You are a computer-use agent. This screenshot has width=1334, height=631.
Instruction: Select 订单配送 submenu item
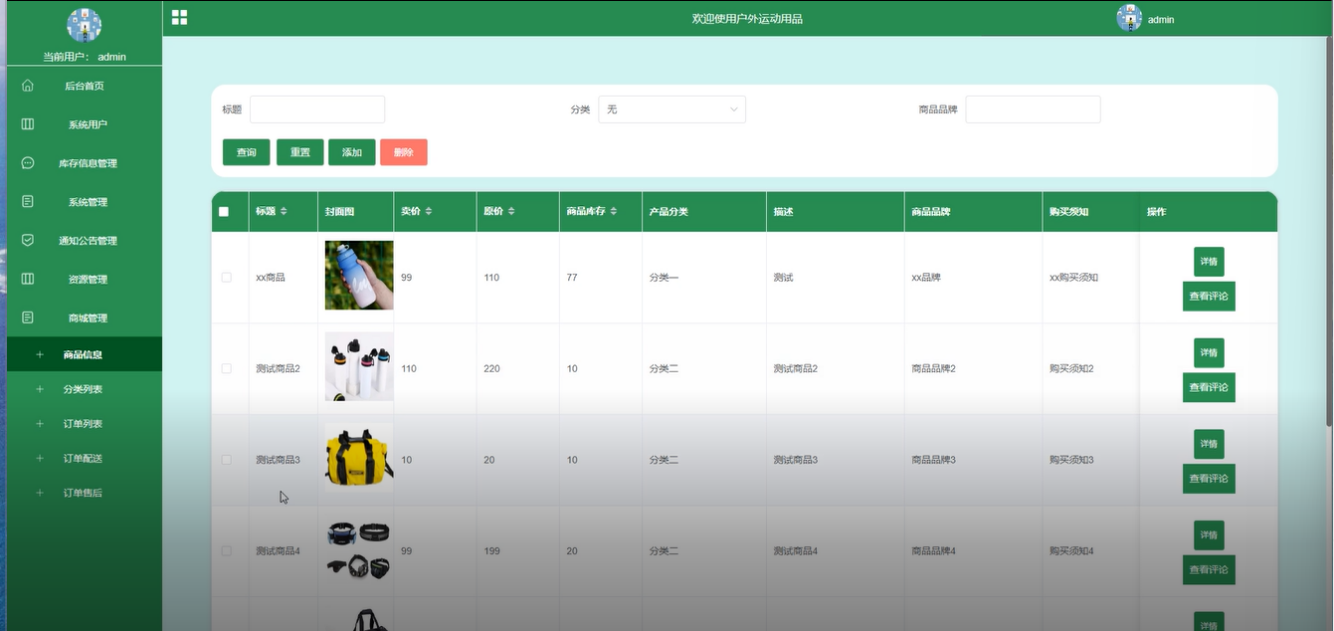(x=84, y=458)
